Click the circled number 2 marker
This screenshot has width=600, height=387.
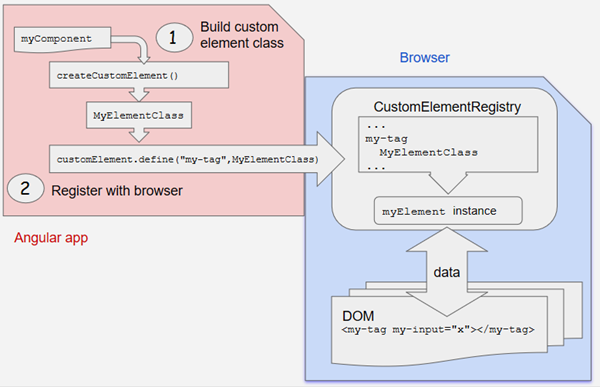coord(26,188)
